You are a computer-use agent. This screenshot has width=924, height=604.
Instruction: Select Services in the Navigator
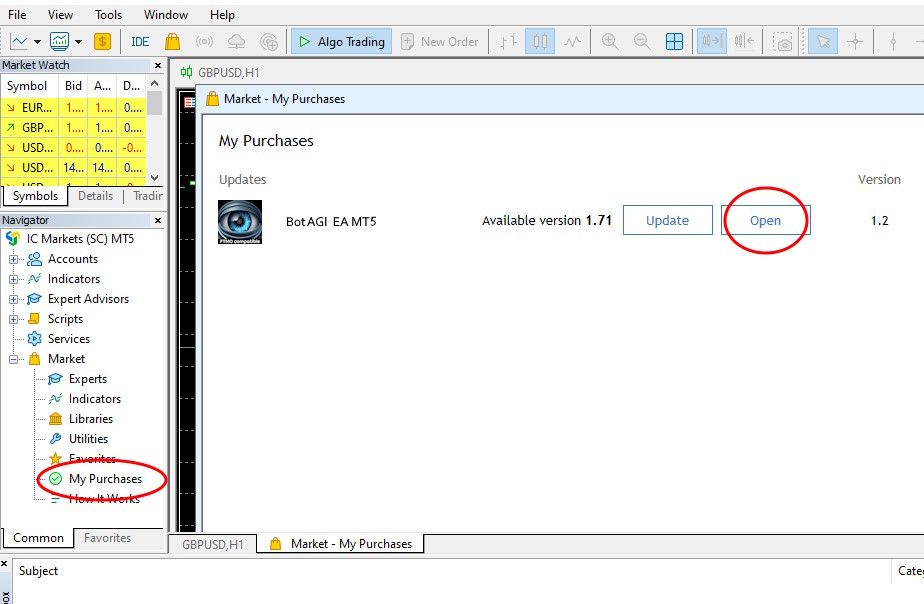point(69,339)
